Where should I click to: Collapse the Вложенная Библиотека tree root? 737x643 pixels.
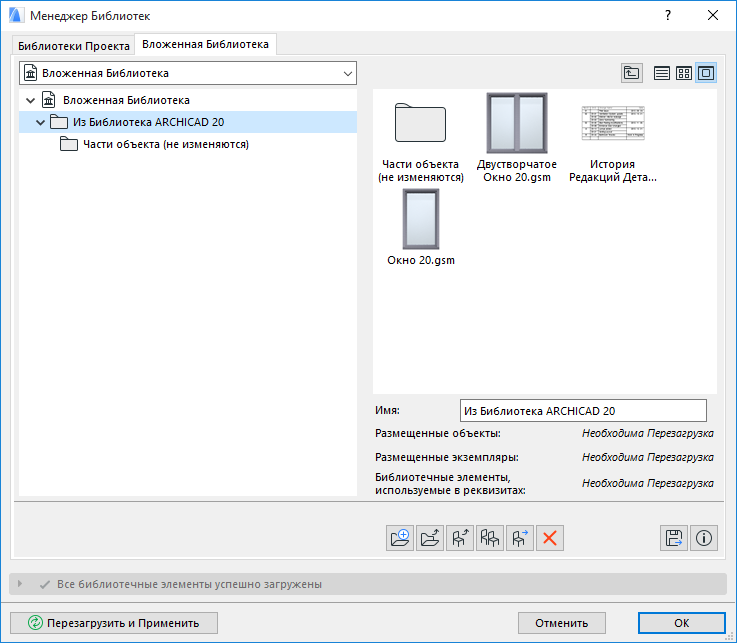click(x=31, y=100)
